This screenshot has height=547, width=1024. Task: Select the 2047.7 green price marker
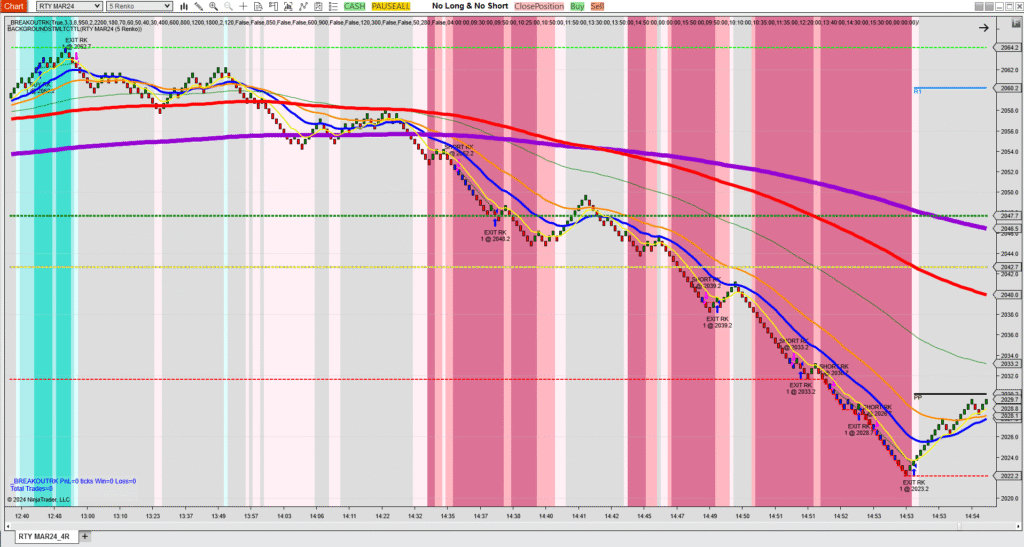pos(1008,215)
